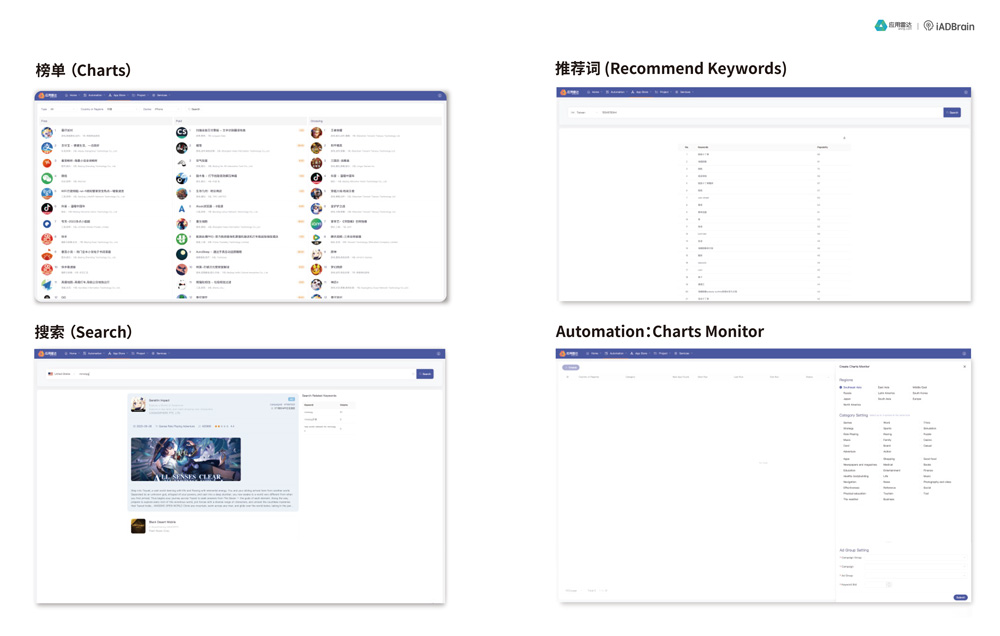
Task: Click the Genshin Impact banner image
Action: [x=186, y=460]
